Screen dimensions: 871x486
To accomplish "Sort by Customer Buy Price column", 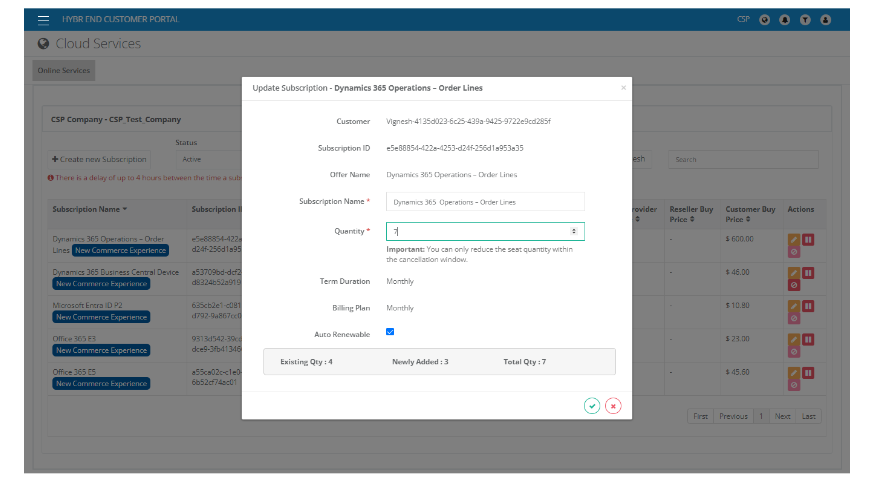I will tap(750, 214).
